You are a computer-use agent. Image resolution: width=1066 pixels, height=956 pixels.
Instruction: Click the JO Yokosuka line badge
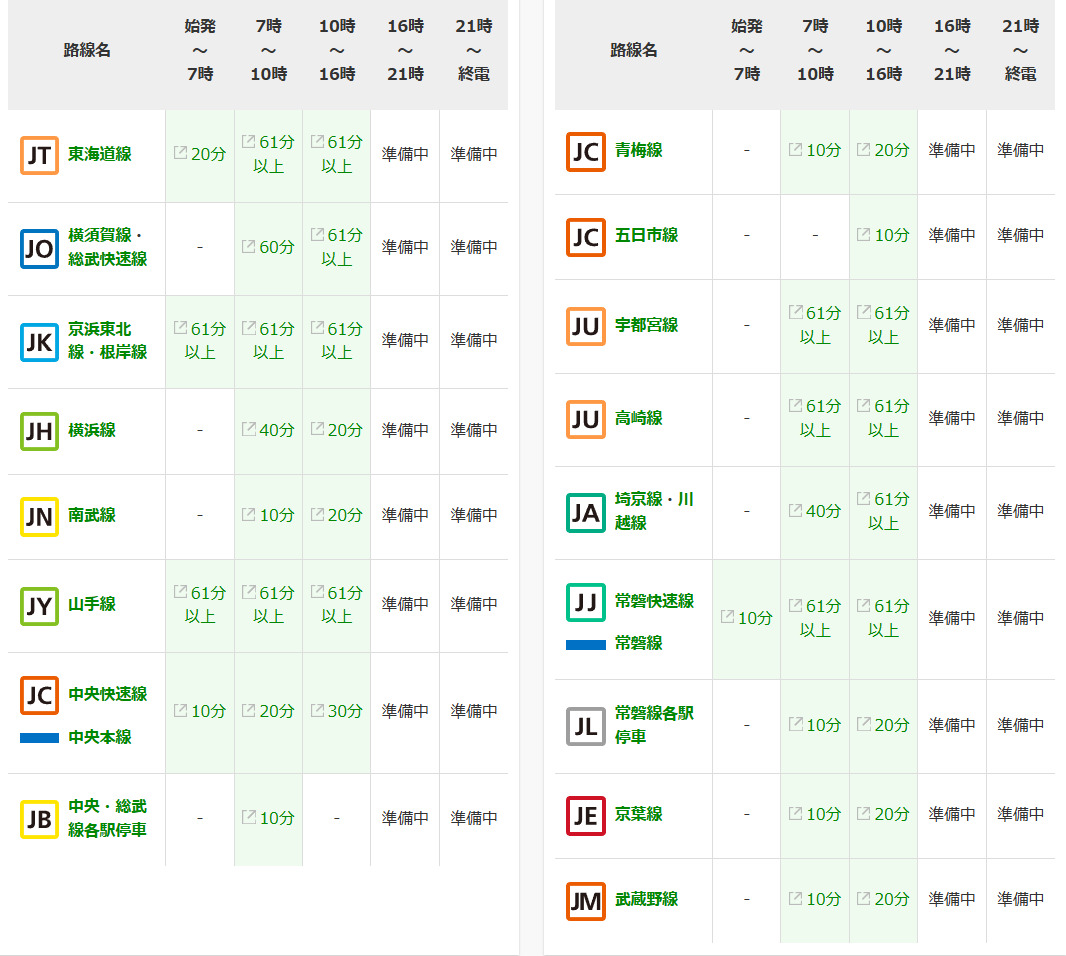click(39, 248)
